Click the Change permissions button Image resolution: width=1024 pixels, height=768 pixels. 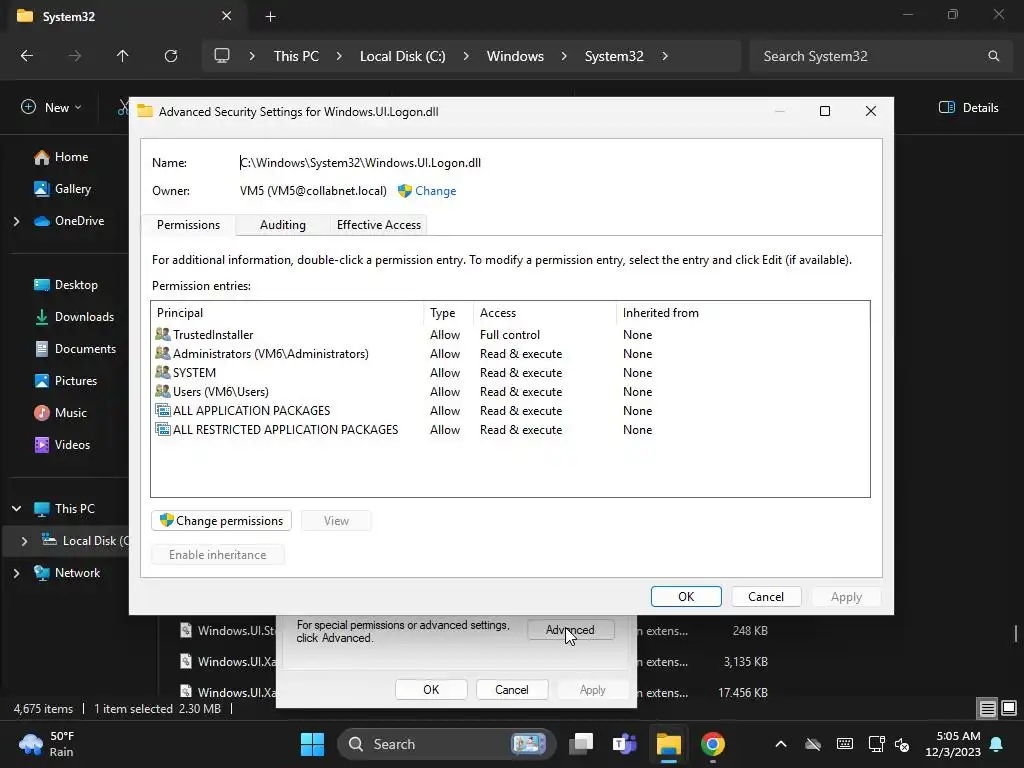221,520
